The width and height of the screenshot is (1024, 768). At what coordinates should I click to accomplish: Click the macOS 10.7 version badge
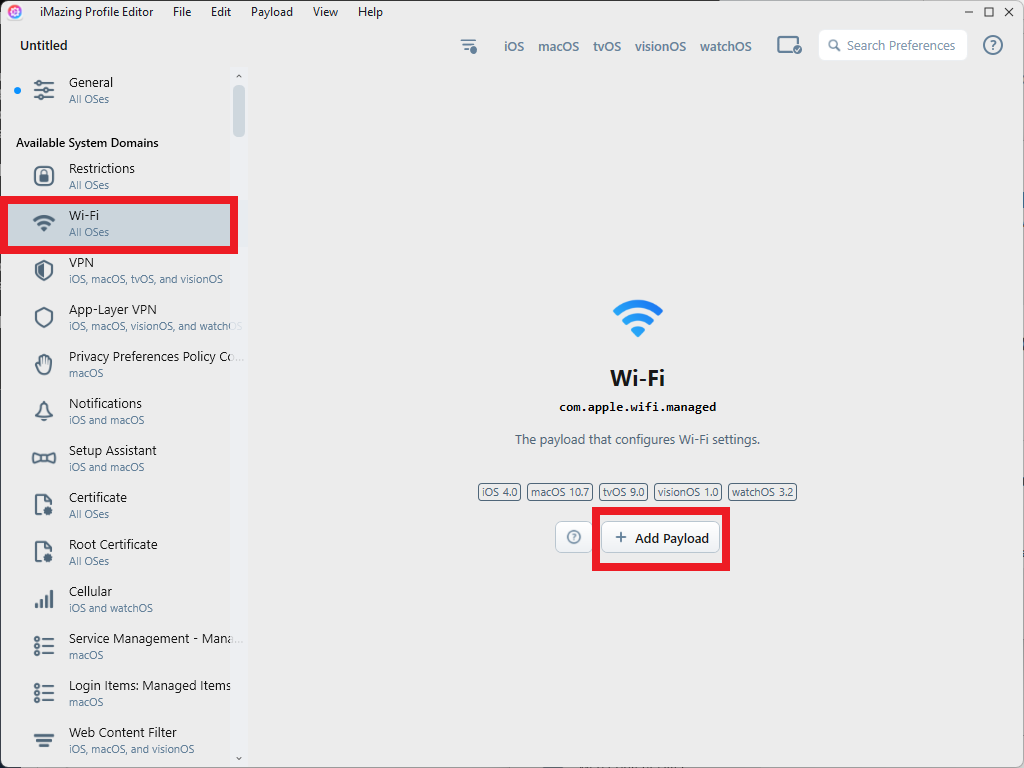point(560,492)
